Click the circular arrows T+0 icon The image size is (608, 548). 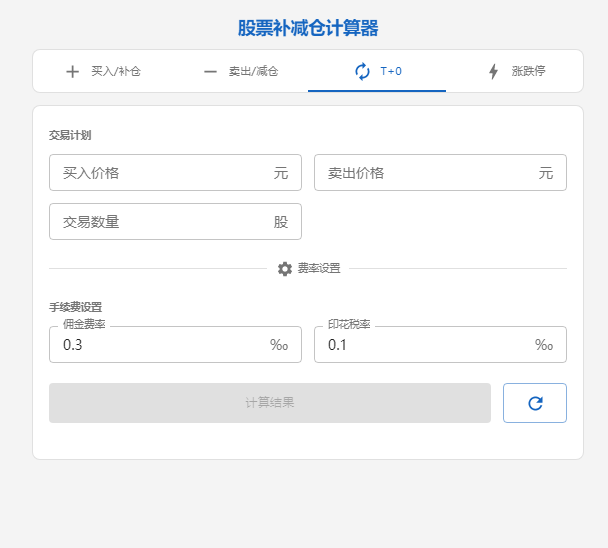(x=362, y=72)
